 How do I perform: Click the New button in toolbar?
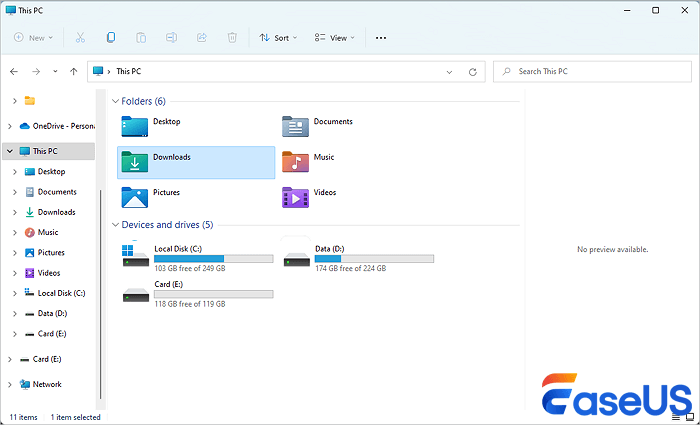[34, 38]
